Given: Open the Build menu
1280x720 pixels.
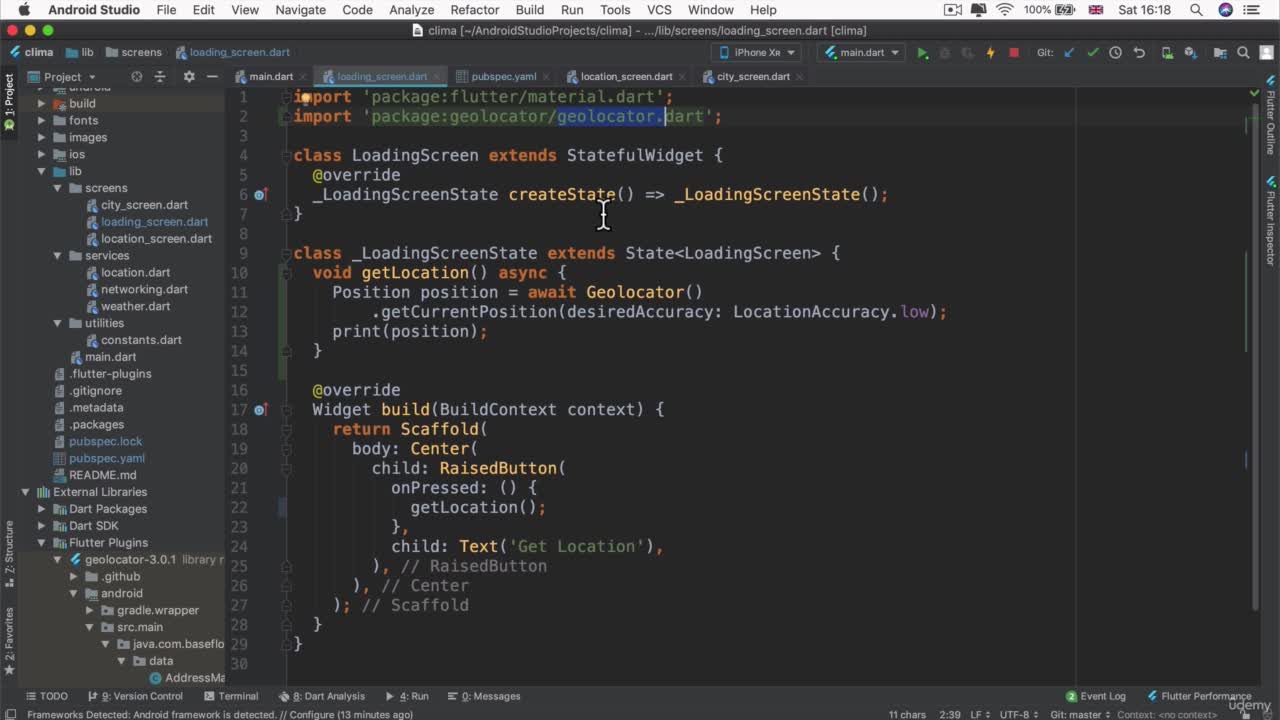Looking at the screenshot, I should pos(530,10).
